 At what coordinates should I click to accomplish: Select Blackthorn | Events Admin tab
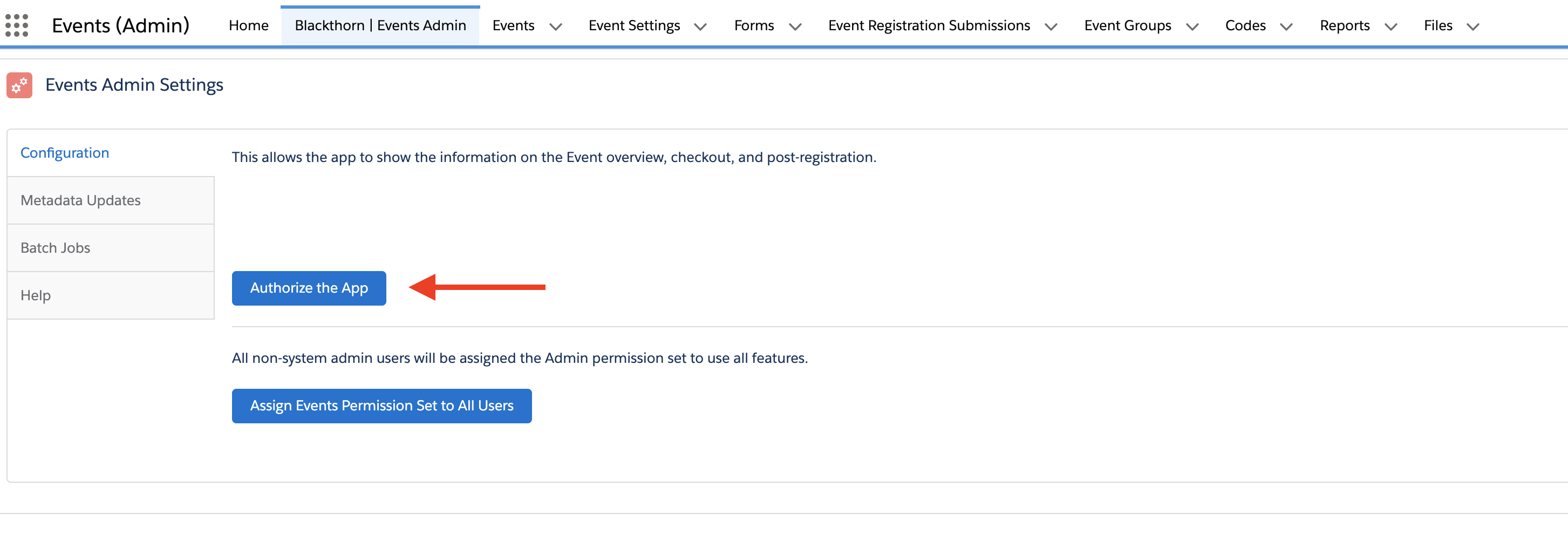pyautogui.click(x=380, y=25)
